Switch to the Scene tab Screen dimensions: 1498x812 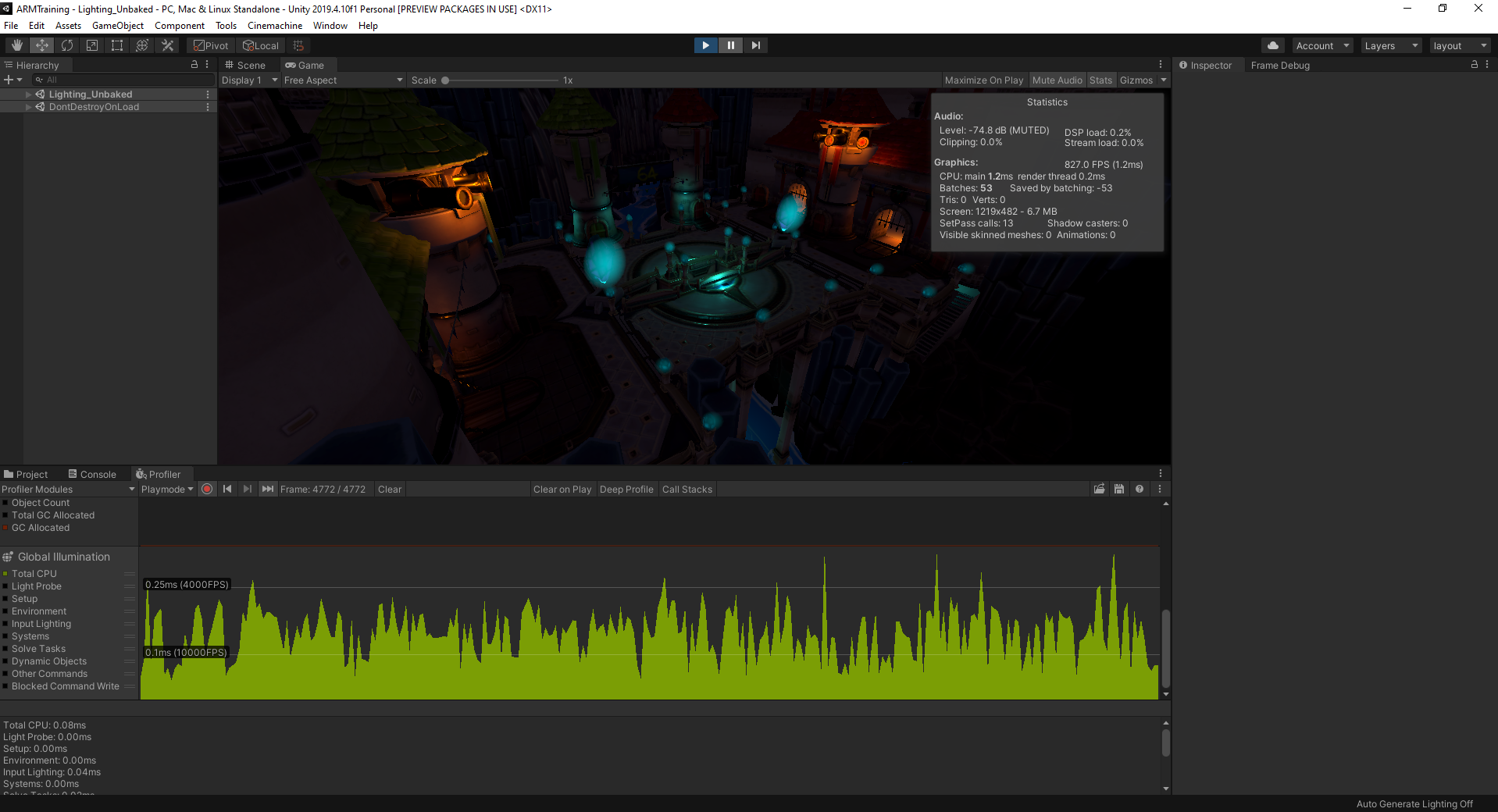(x=245, y=66)
